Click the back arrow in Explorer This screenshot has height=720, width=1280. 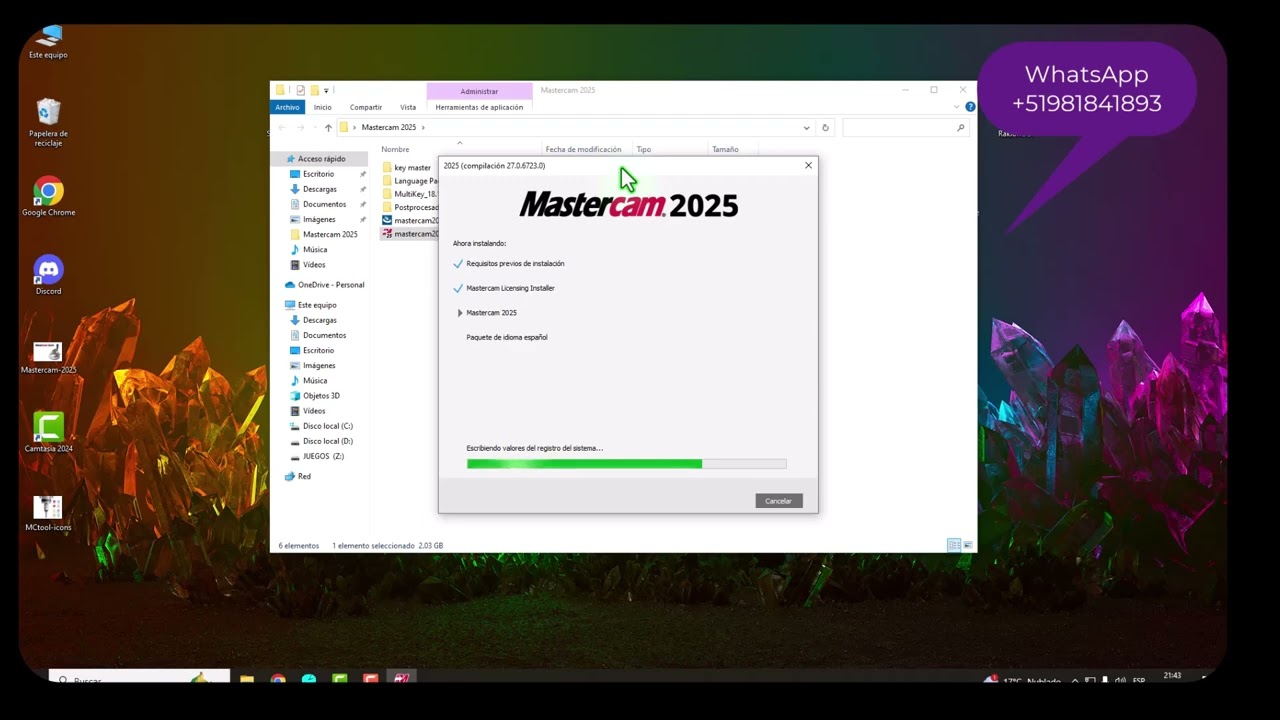[x=281, y=128]
